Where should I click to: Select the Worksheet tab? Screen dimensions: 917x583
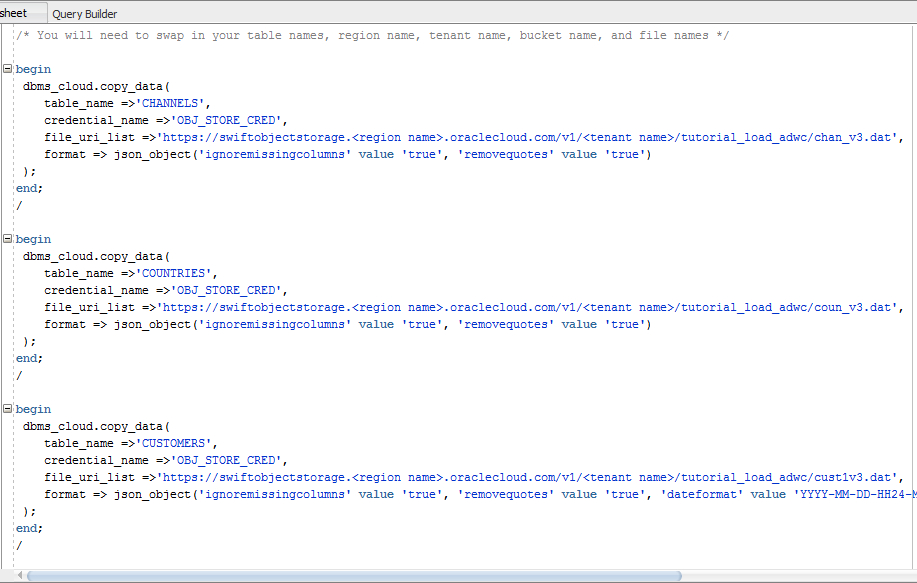coord(22,13)
